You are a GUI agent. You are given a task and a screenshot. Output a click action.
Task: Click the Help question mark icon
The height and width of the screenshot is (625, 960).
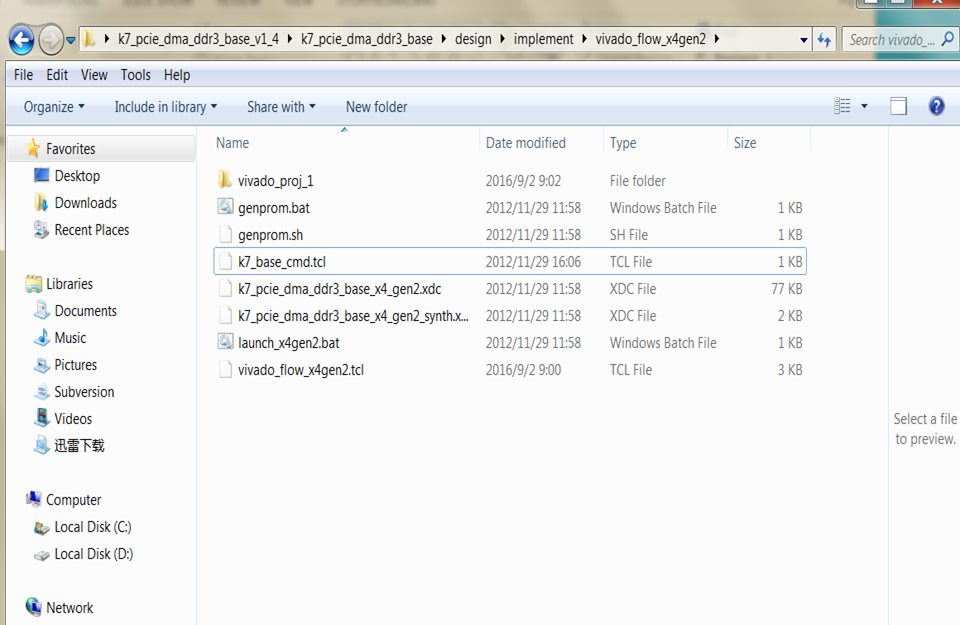pyautogui.click(x=936, y=106)
